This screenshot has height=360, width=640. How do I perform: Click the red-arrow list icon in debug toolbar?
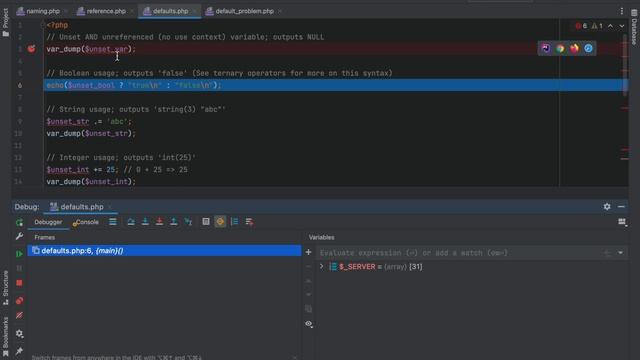pyautogui.click(x=249, y=222)
